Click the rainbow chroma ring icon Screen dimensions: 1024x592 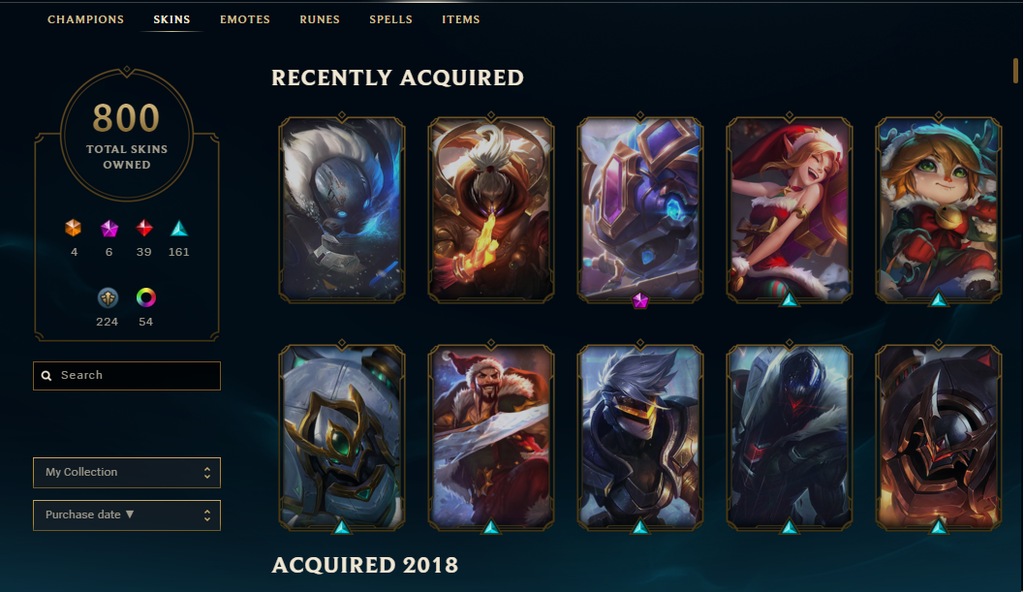146,298
